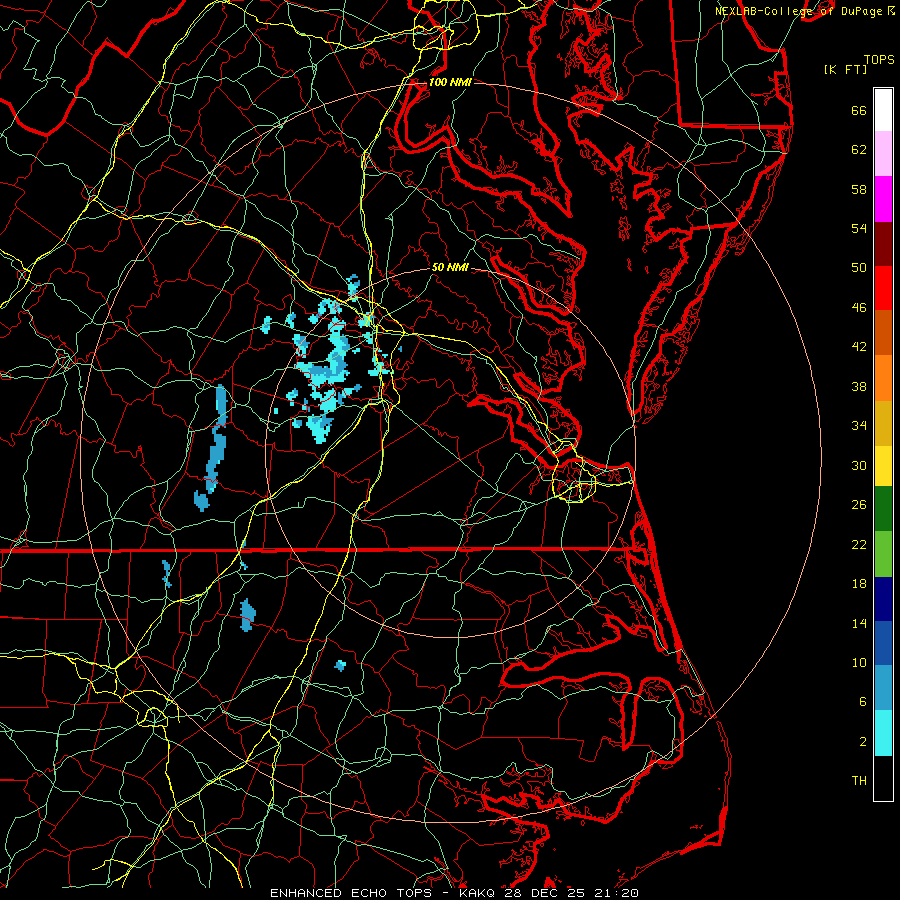Click the 'TH' legend label

click(x=859, y=781)
